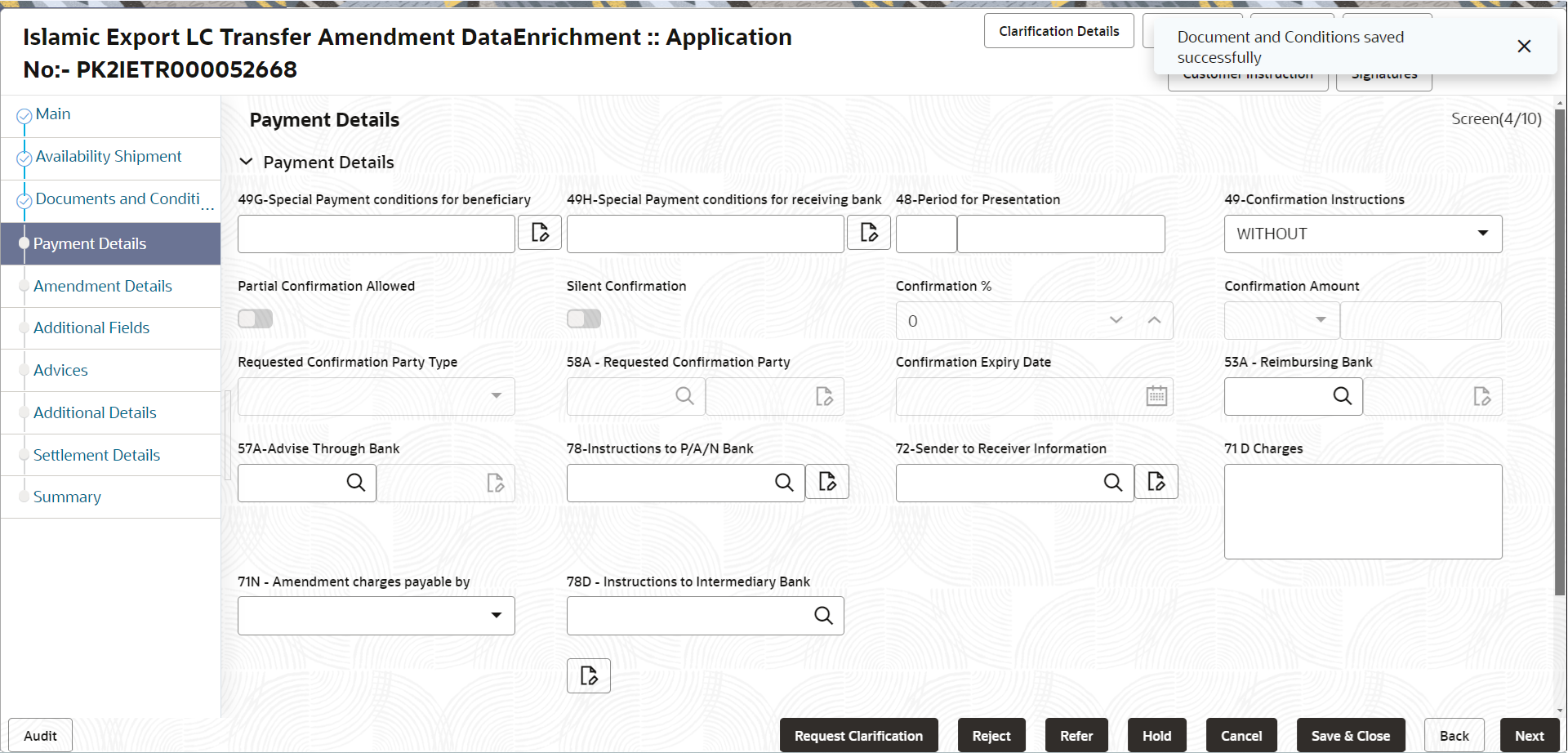Switch to the Advices section
Viewport: 1568px width, 753px height.
tap(60, 369)
